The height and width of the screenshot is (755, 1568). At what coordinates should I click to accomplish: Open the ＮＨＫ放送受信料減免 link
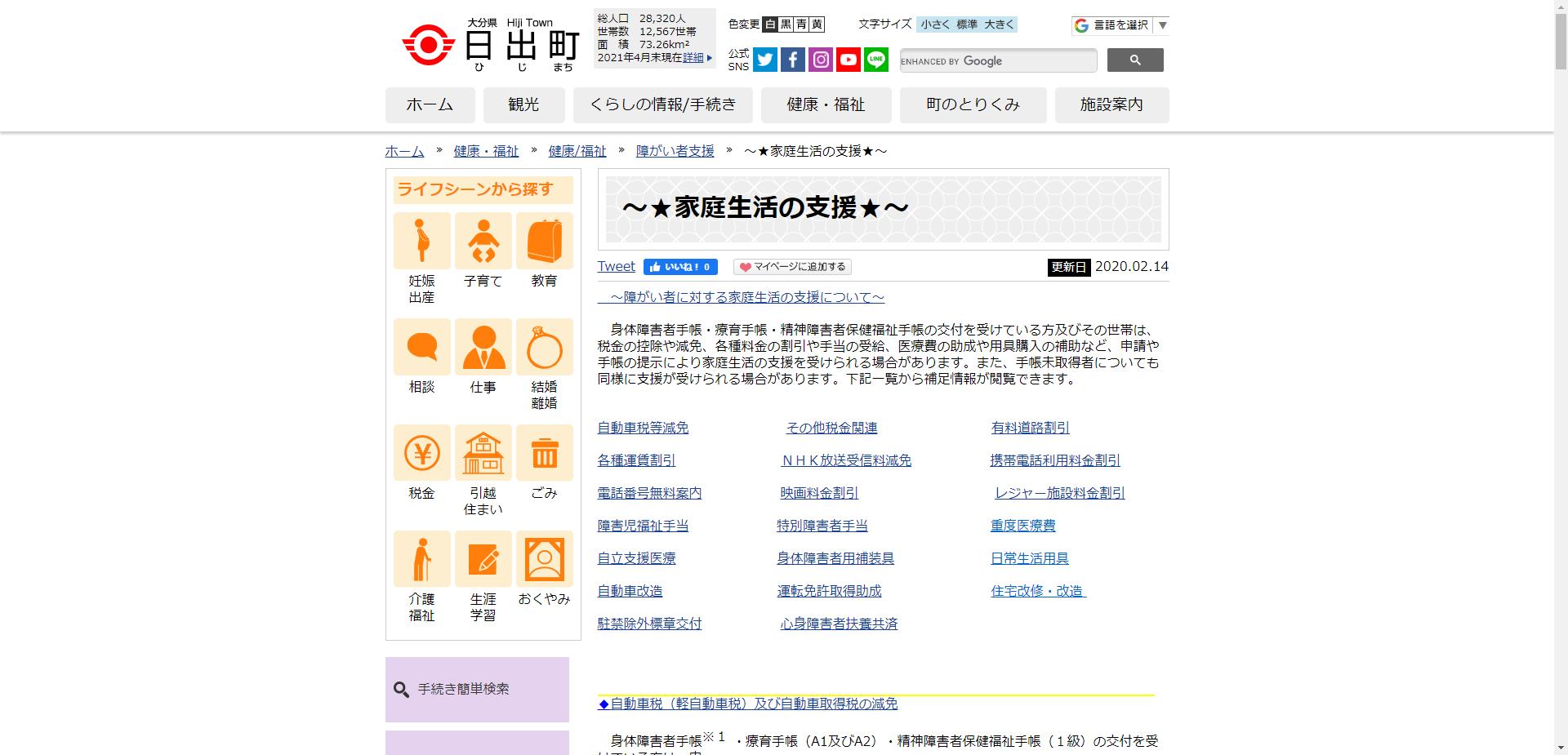844,460
